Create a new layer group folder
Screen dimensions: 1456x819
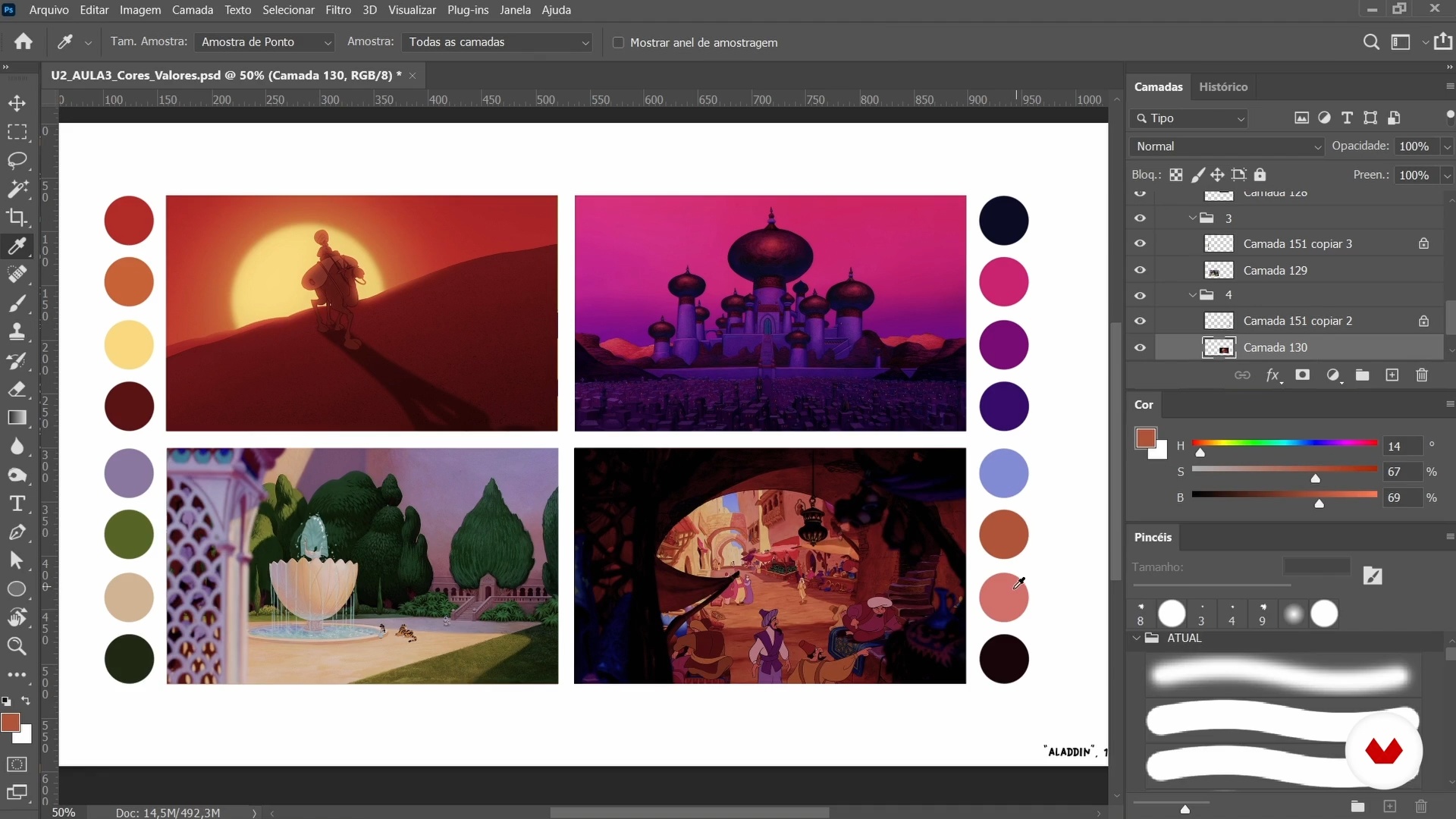pyautogui.click(x=1363, y=375)
